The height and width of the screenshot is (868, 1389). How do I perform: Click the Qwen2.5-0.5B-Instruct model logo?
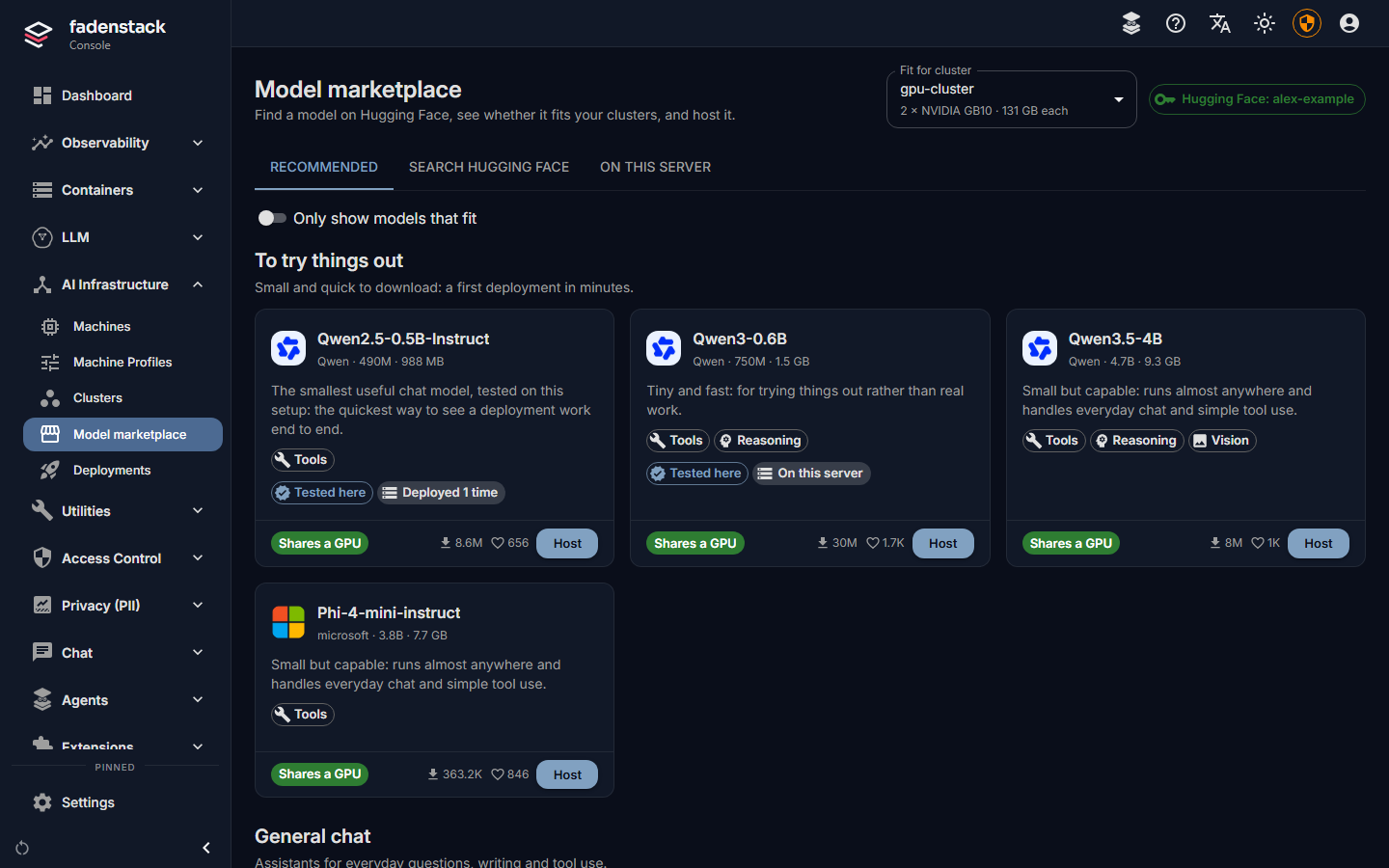288,348
